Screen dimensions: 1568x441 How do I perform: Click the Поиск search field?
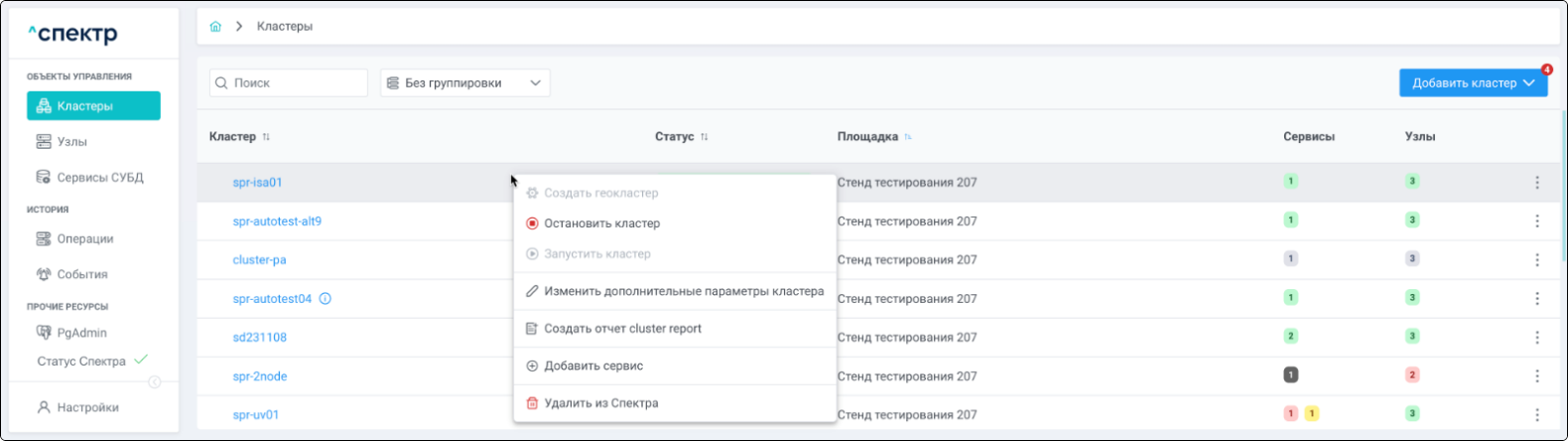296,83
